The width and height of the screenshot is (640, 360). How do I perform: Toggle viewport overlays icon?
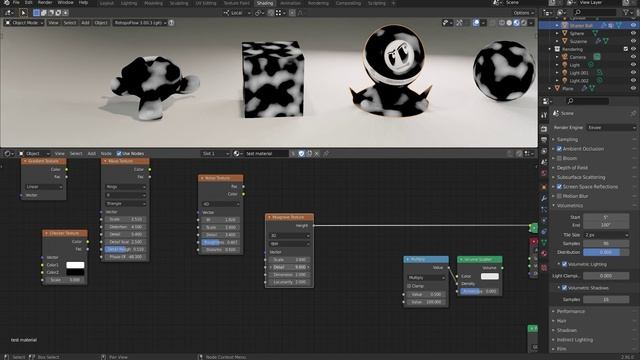[x=476, y=23]
